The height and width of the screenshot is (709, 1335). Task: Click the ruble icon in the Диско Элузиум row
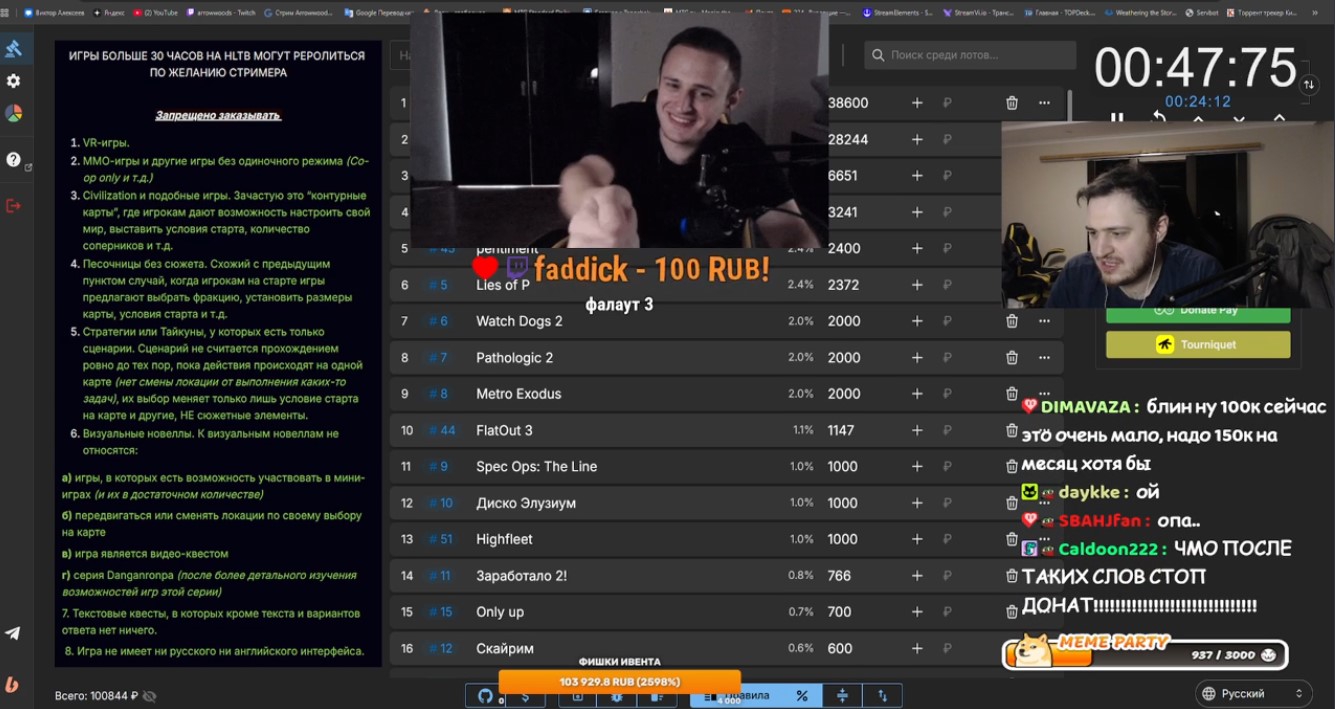click(947, 503)
